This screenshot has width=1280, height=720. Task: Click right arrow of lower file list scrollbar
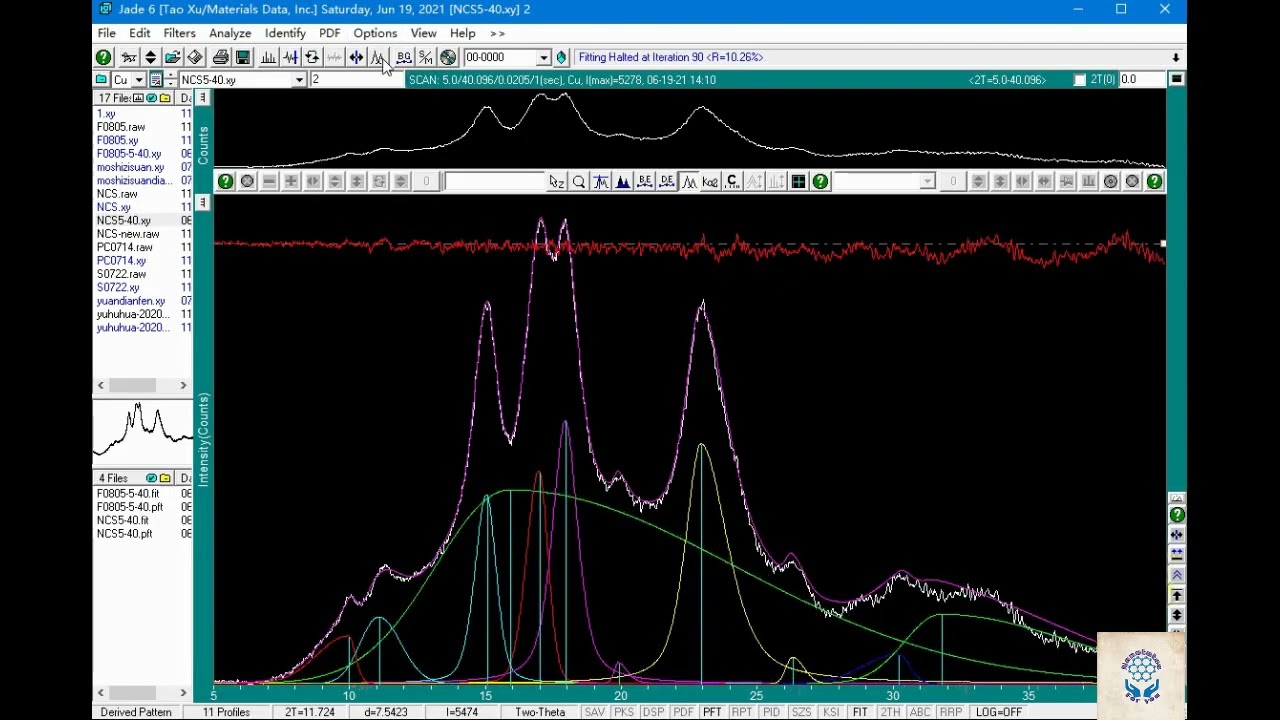point(183,692)
